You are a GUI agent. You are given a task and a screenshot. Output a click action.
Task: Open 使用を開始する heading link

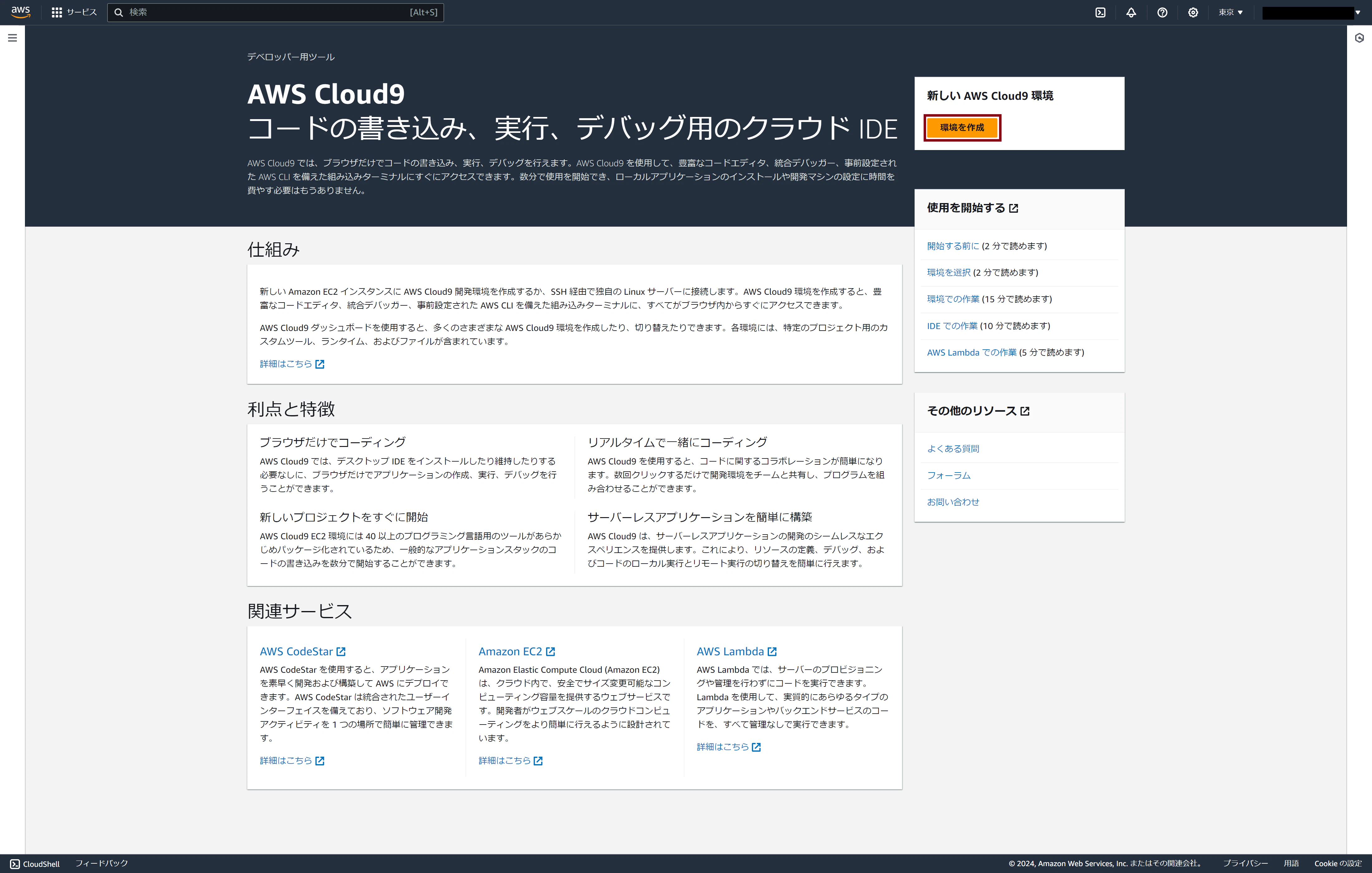[x=973, y=208]
